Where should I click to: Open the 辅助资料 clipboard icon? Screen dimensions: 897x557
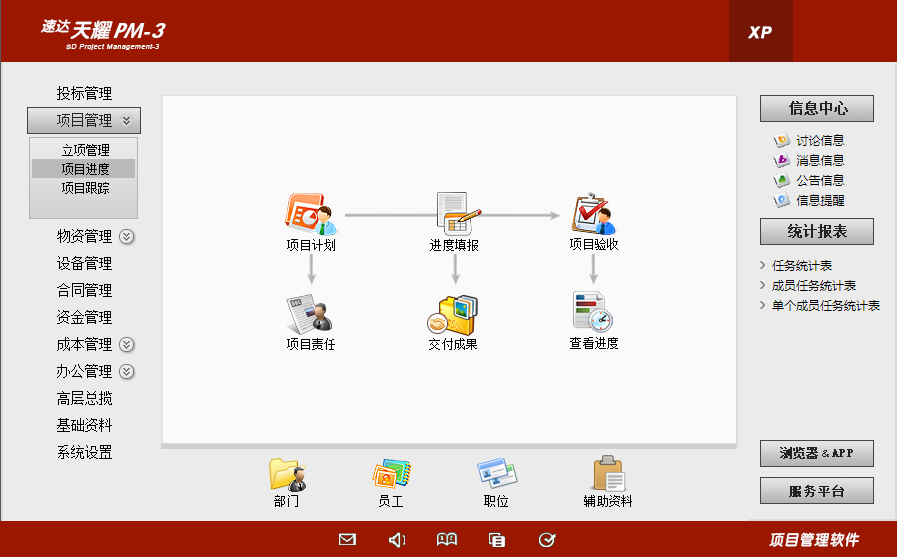coord(608,474)
